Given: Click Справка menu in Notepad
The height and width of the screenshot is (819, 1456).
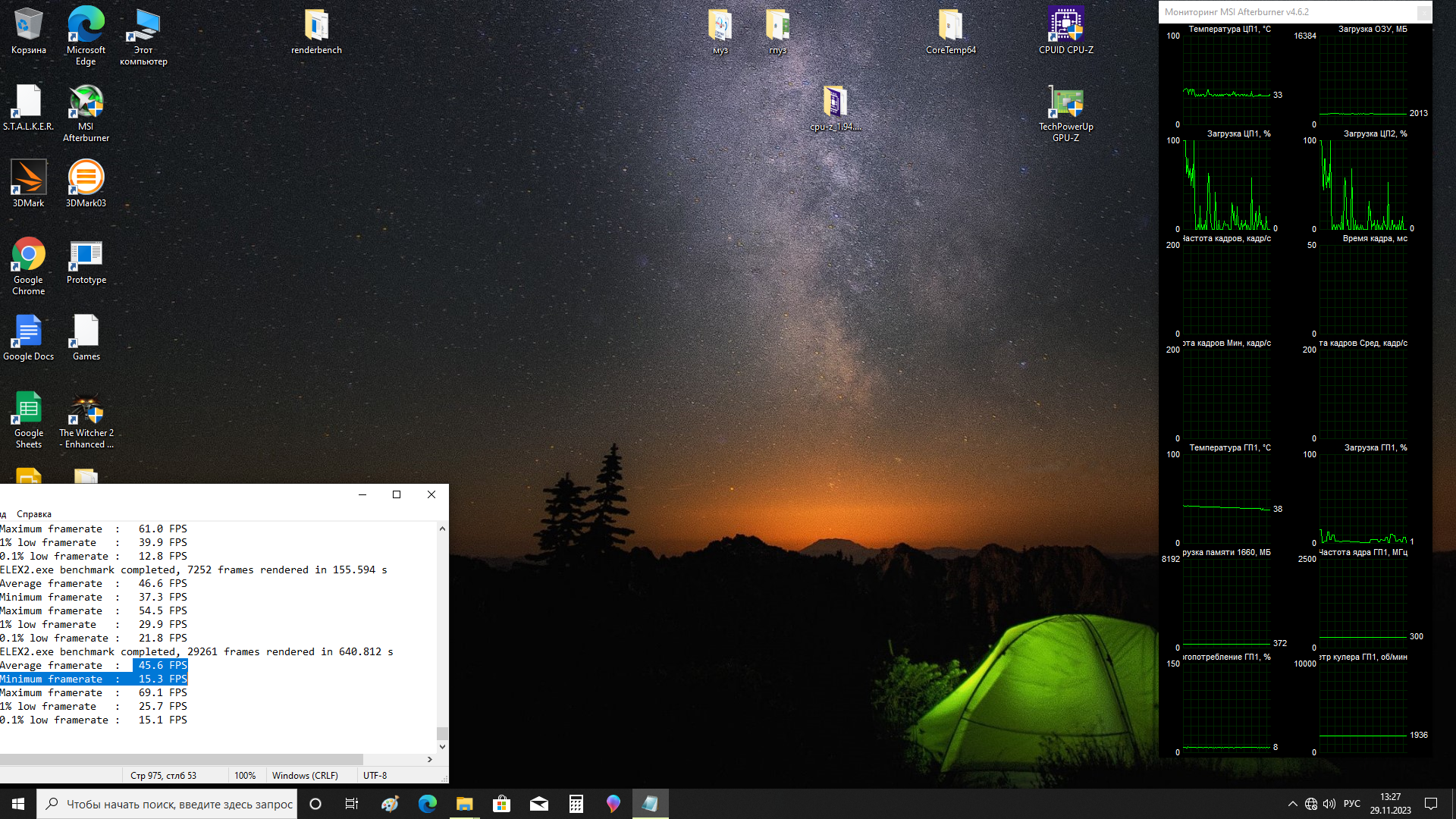Looking at the screenshot, I should click(x=34, y=514).
